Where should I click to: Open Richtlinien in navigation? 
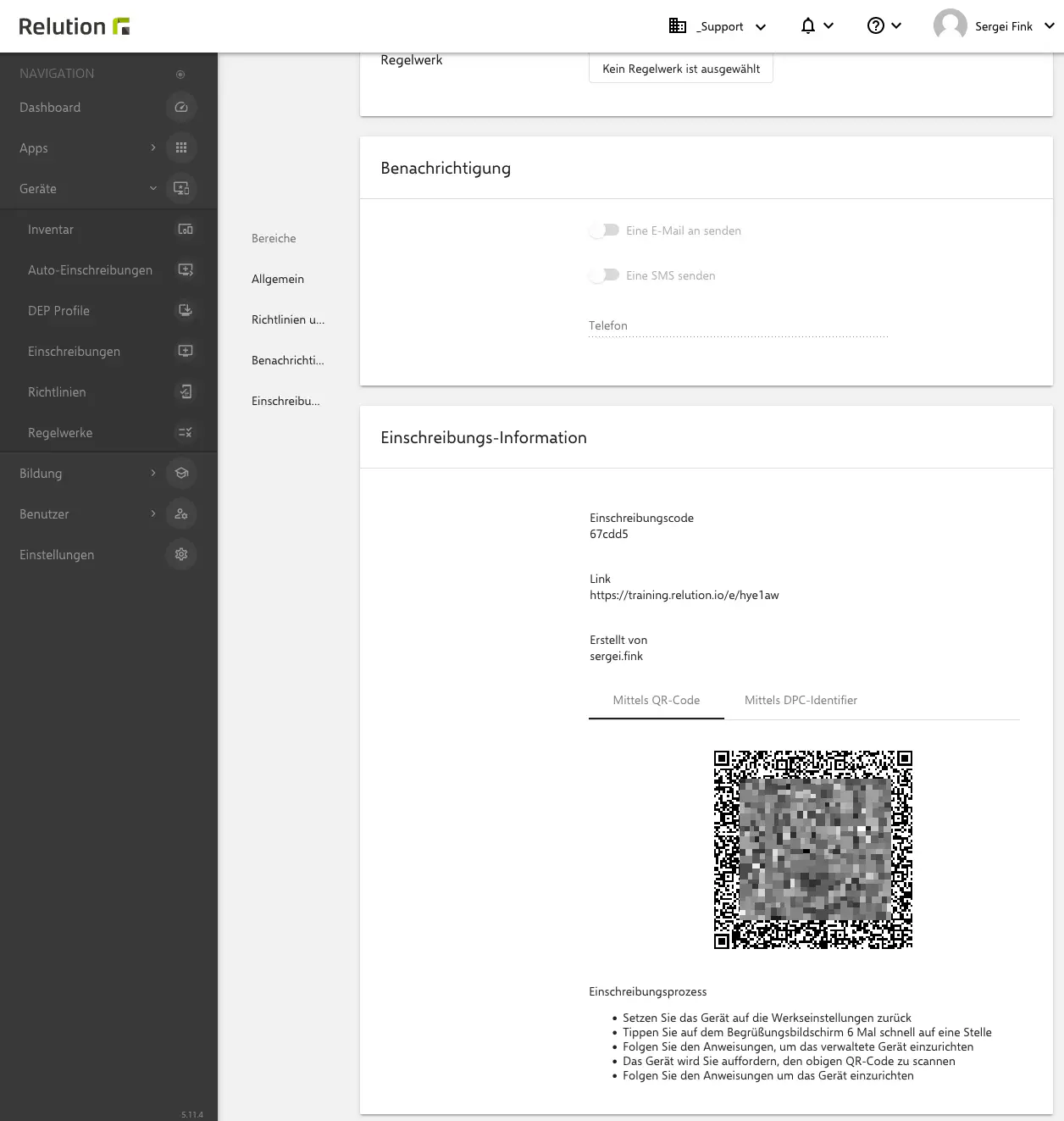57,392
